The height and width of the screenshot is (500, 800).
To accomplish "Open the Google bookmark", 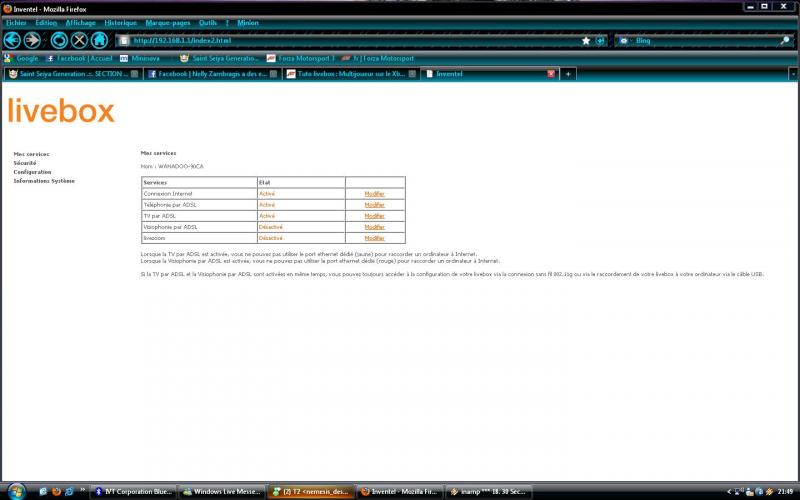I will coord(21,58).
